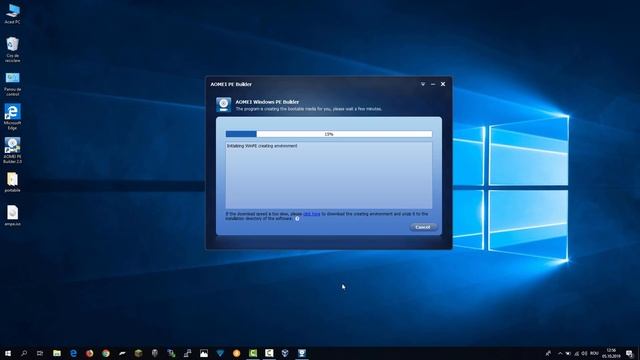Minimize the AOMEI PE Builder window
This screenshot has width=640, height=360.
coord(433,84)
